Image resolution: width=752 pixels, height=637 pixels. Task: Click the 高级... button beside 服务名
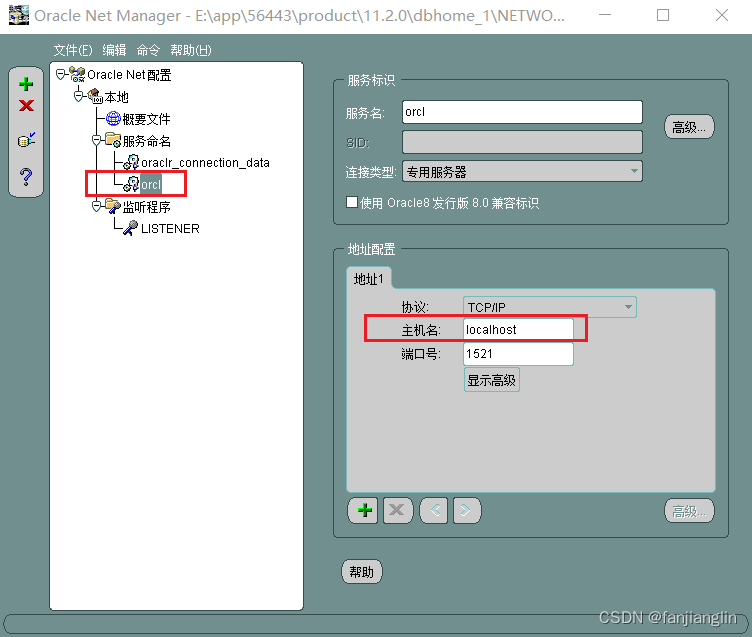click(689, 127)
